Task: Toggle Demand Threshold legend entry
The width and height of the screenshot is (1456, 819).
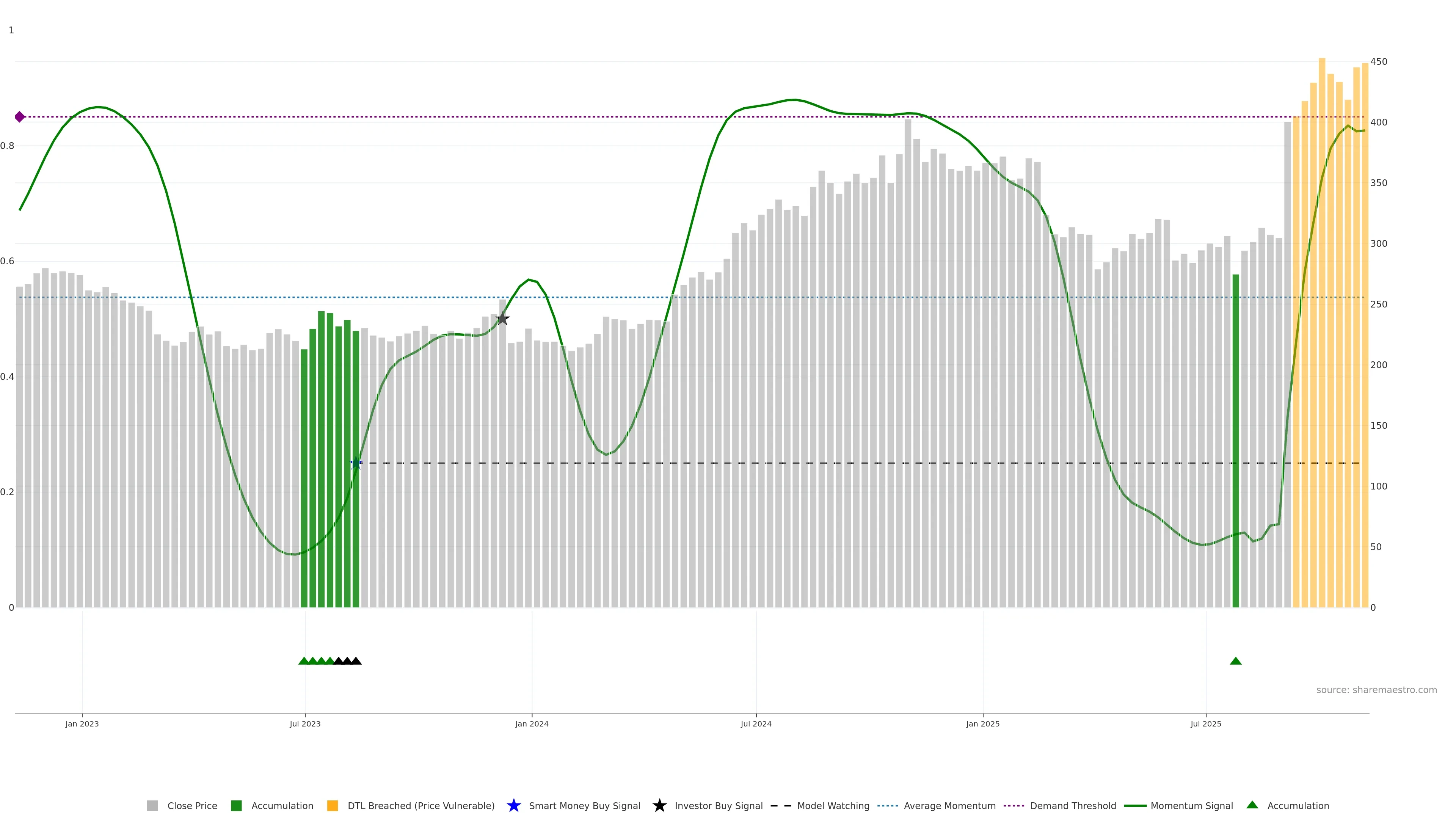Action: (1072, 805)
